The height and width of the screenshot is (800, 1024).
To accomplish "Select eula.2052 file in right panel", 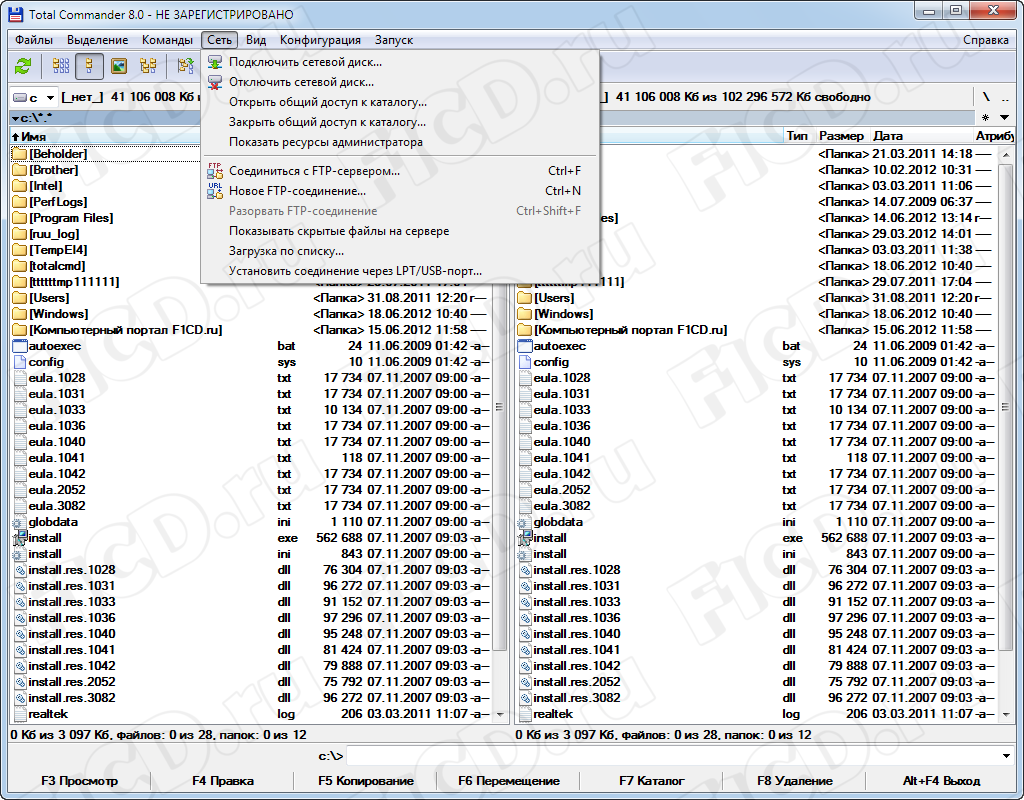I will coord(562,490).
